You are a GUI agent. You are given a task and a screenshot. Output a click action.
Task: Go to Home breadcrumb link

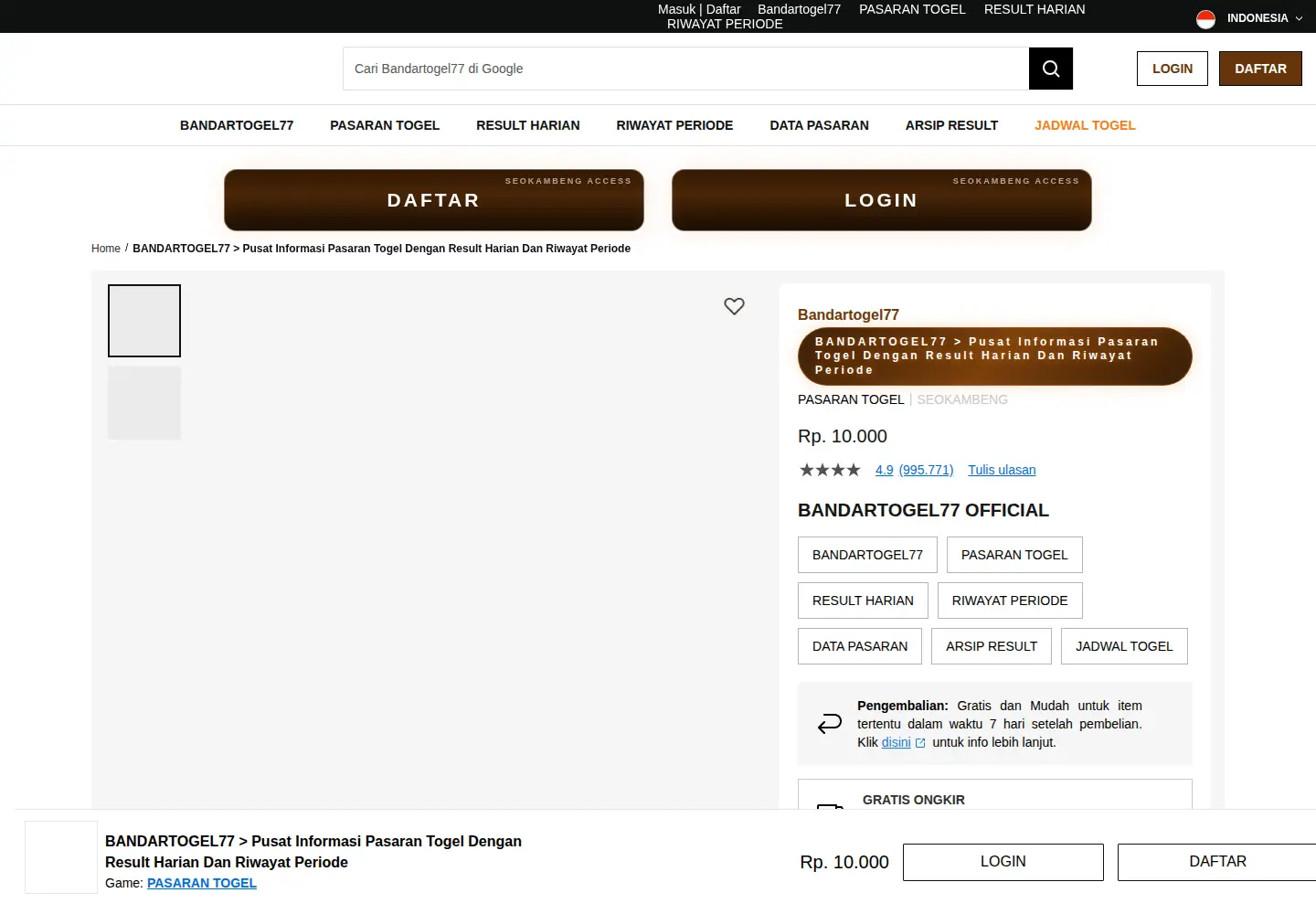106,249
